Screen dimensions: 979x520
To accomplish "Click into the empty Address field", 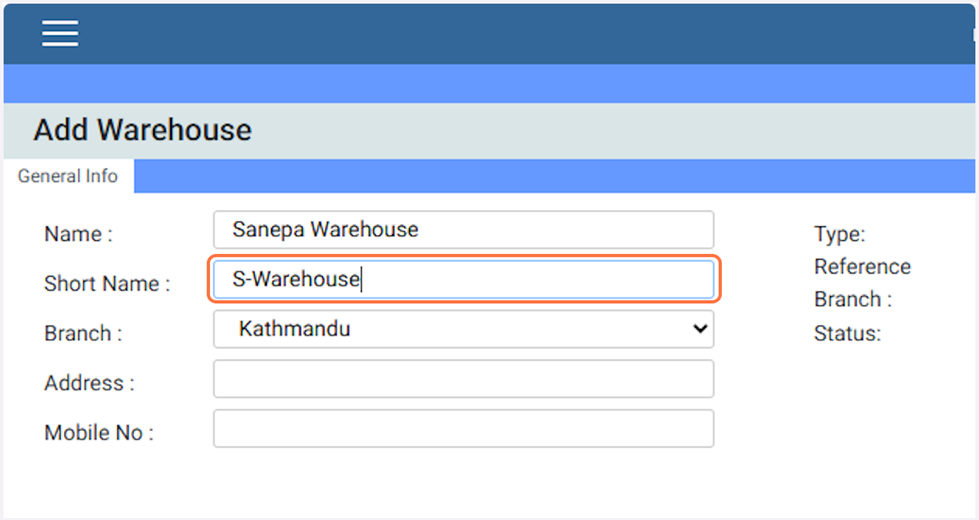I will point(463,380).
